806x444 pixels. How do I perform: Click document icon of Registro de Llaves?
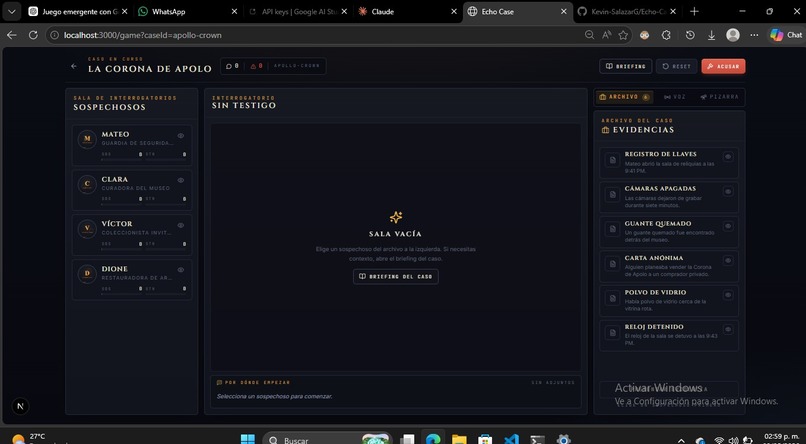click(612, 160)
